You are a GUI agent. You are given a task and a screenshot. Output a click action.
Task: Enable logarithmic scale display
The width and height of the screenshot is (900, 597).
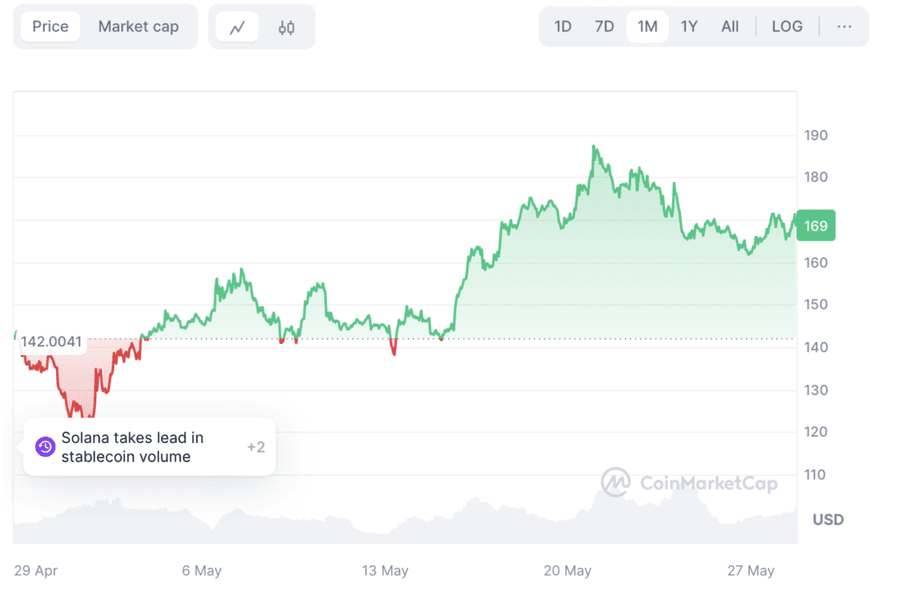click(x=787, y=27)
